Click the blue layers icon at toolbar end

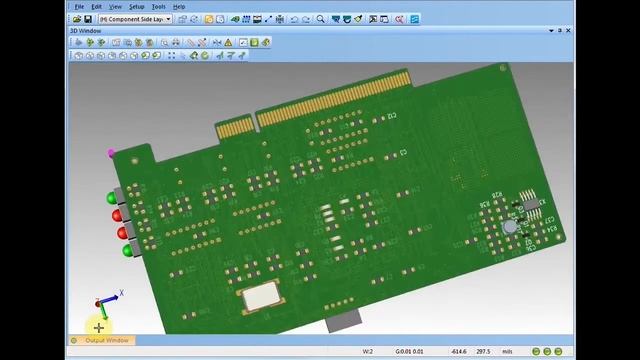[x=414, y=19]
